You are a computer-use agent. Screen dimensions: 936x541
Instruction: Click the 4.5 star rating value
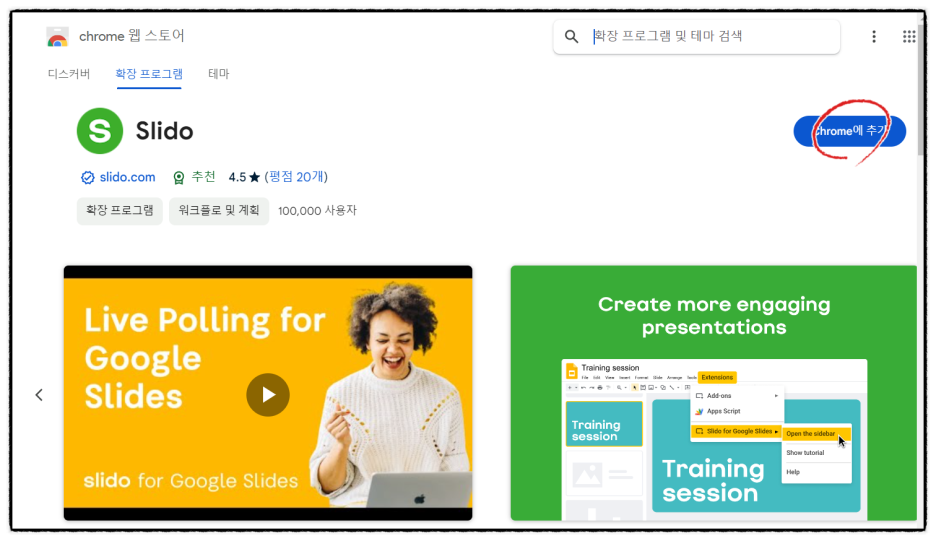[237, 177]
